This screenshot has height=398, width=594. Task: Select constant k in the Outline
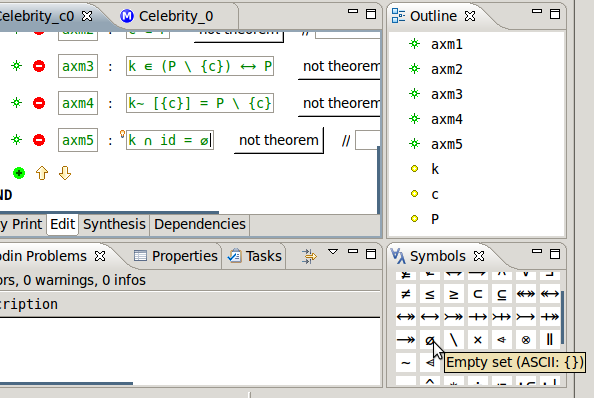coord(435,169)
